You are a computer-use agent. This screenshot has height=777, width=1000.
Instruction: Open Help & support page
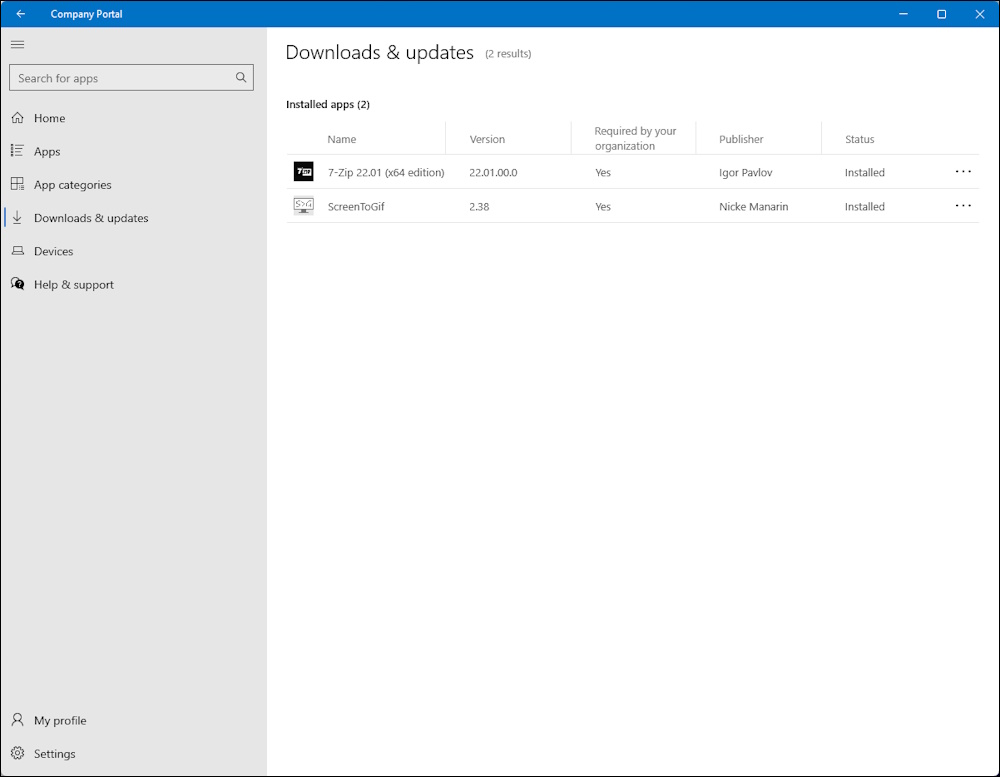point(134,285)
